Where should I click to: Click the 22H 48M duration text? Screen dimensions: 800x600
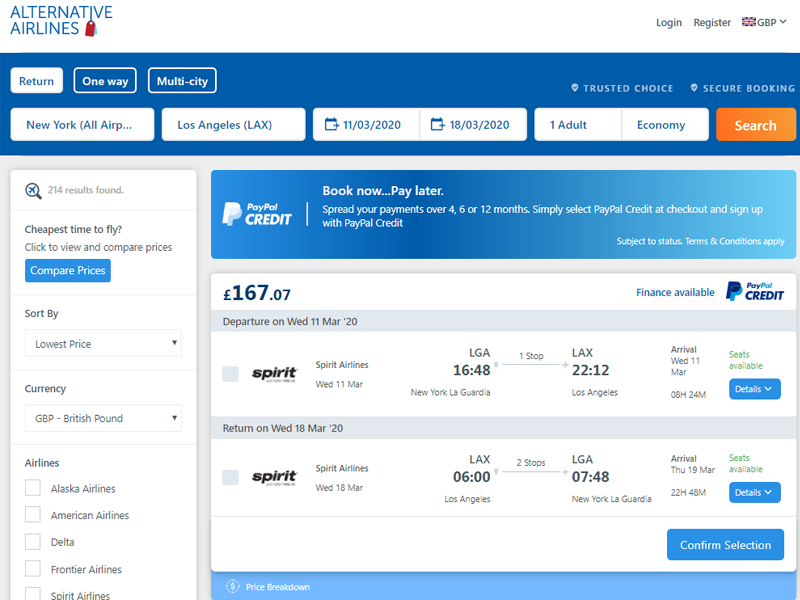(x=688, y=492)
